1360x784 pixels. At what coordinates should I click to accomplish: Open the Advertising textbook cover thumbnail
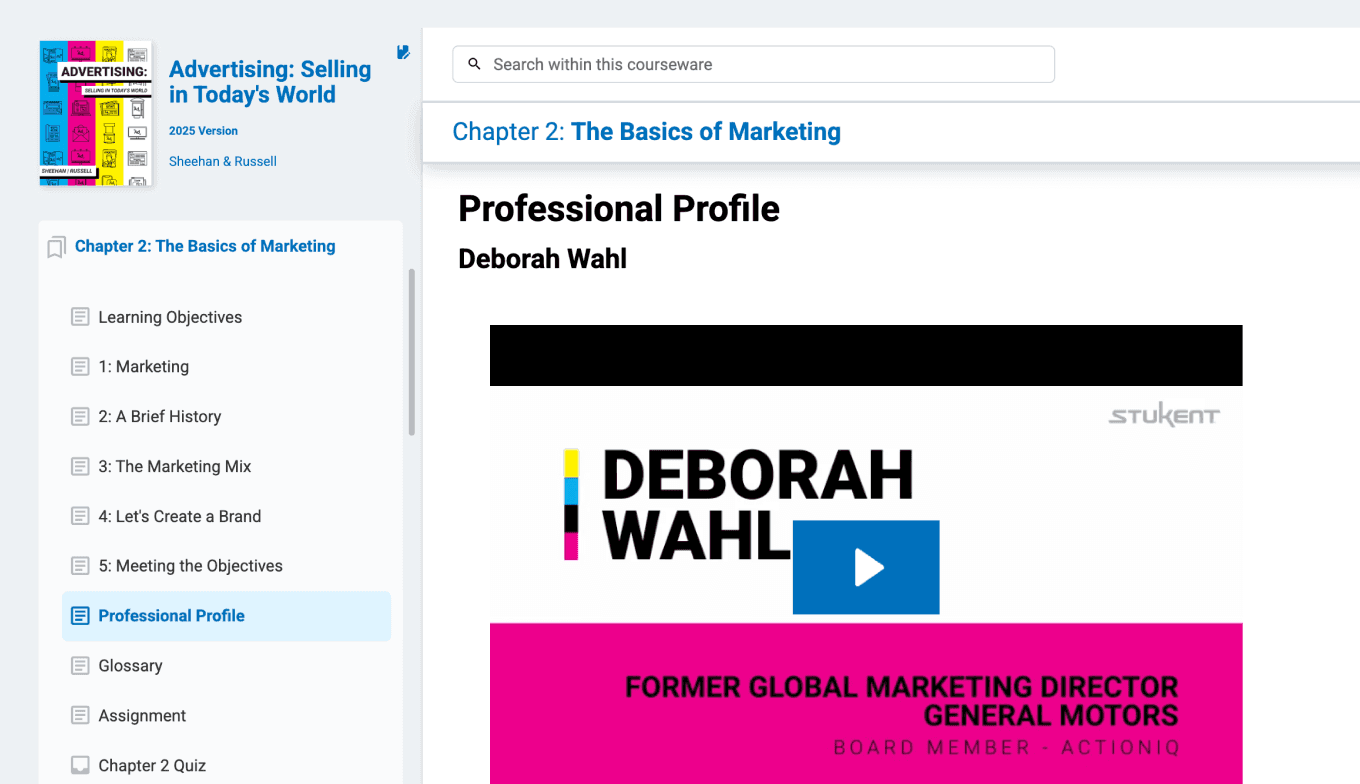(95, 113)
